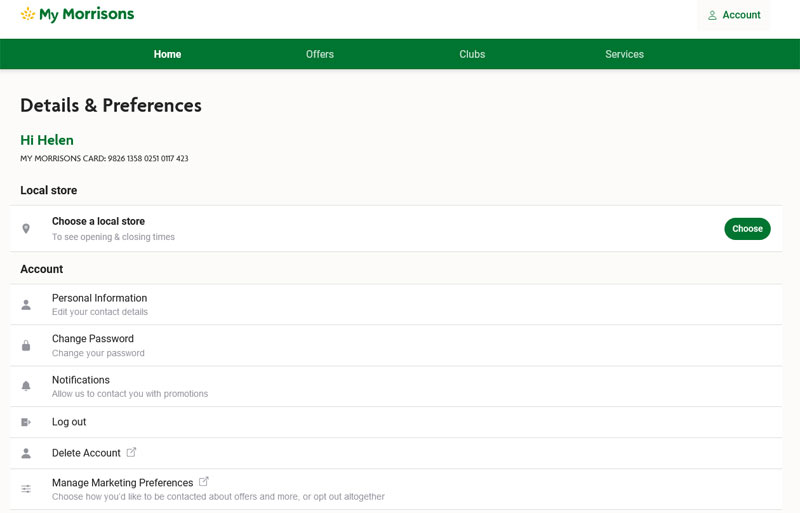Click 'Choose how you'd like to be contacted' text
Viewport: 800px width, 513px height.
click(x=218, y=497)
